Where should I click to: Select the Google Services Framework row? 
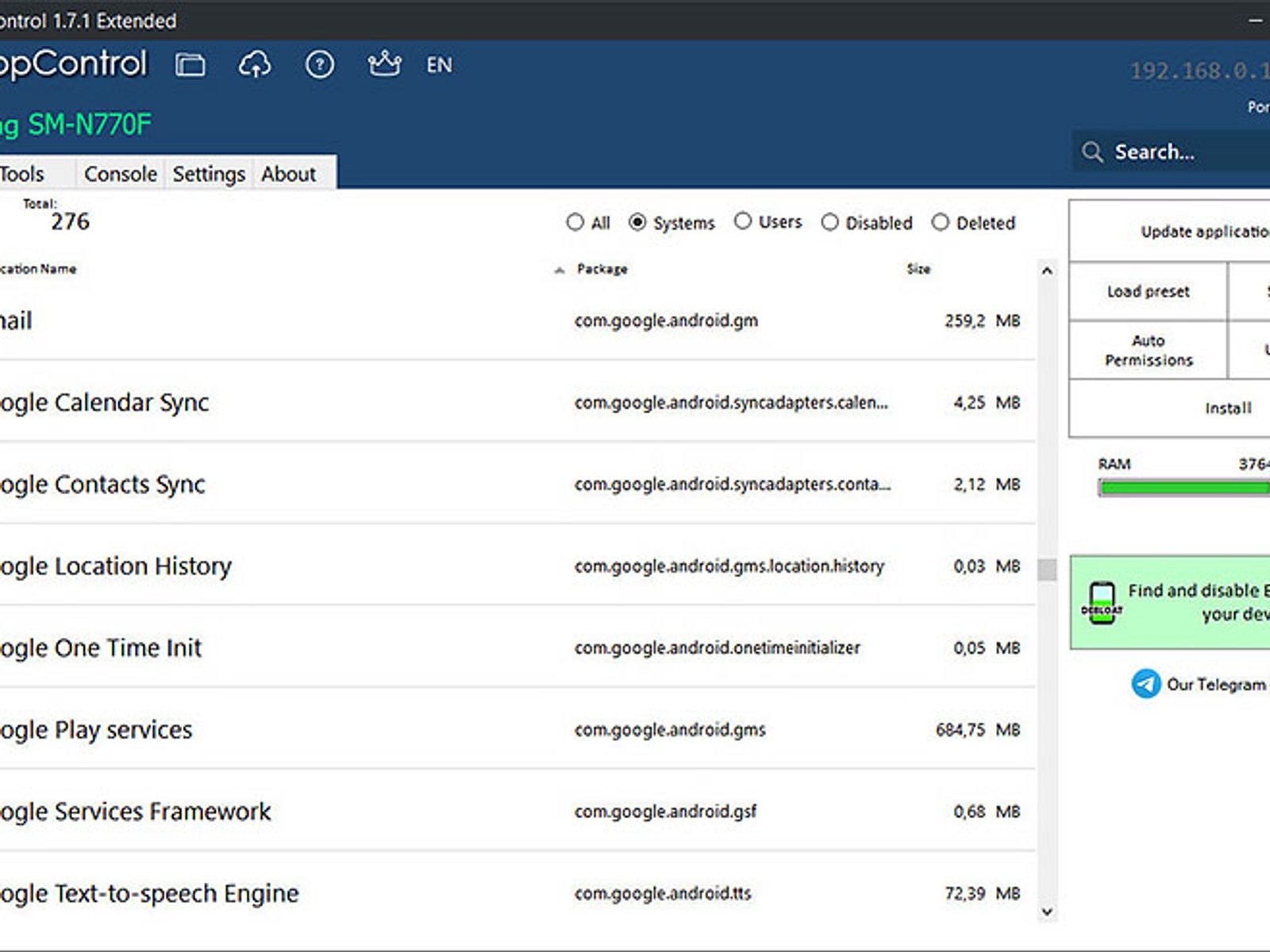point(518,811)
